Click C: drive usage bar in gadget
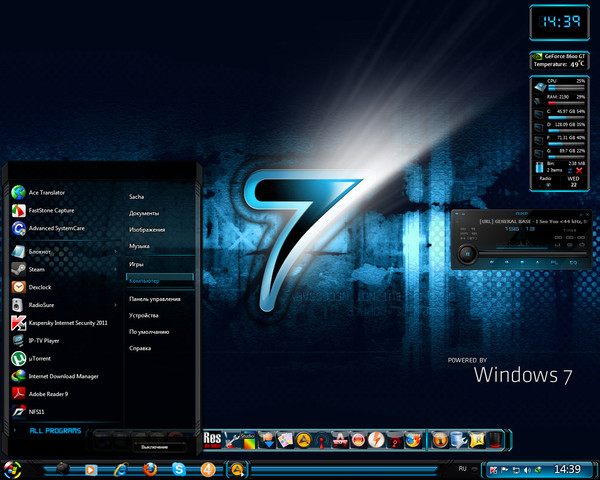 [566, 118]
